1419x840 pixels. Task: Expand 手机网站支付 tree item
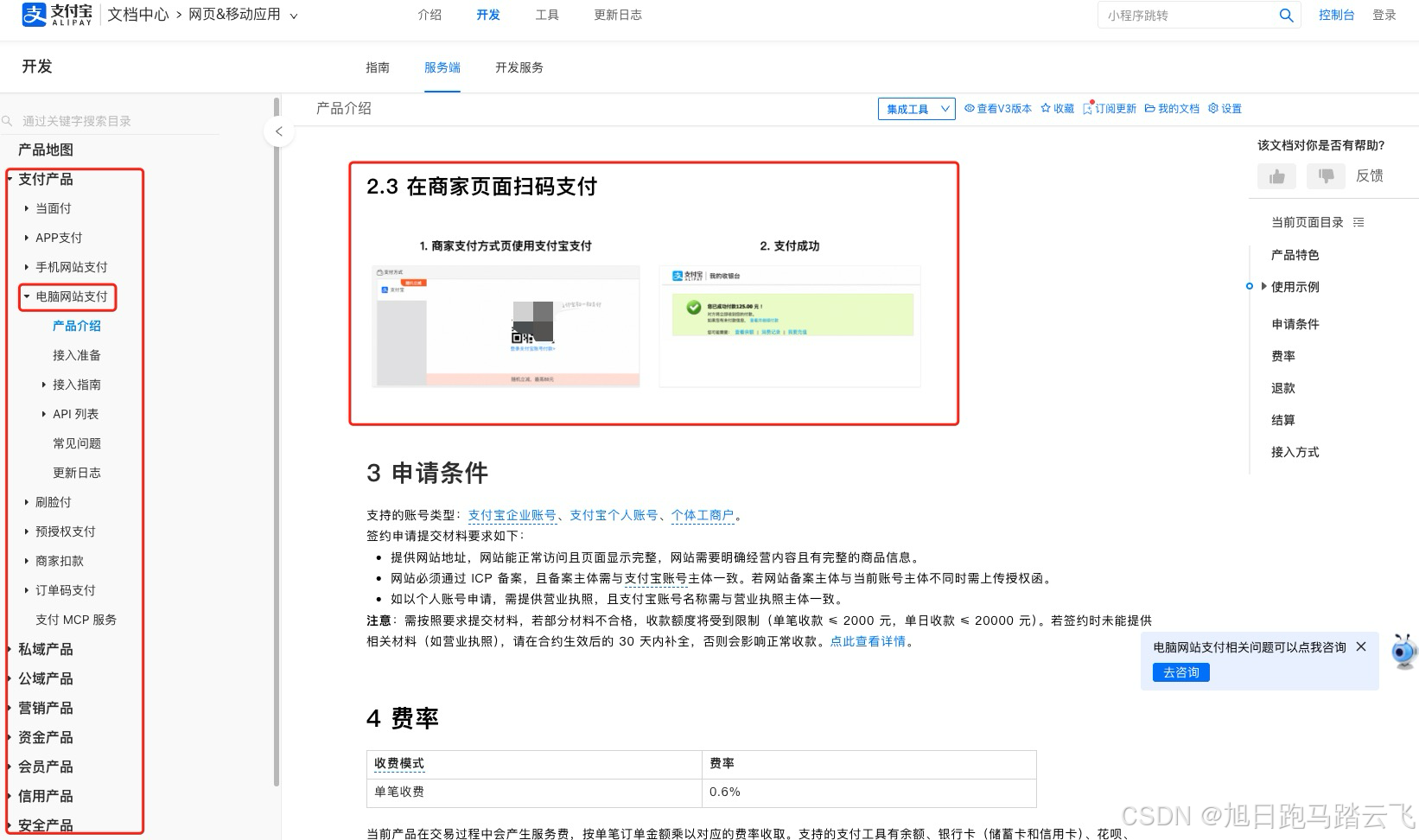[27, 267]
